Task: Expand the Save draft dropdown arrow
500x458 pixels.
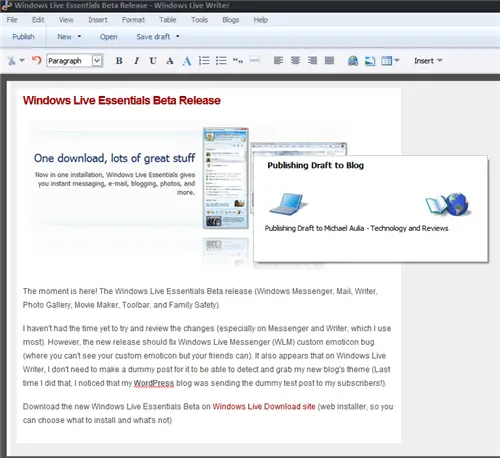Action: pyautogui.click(x=178, y=36)
